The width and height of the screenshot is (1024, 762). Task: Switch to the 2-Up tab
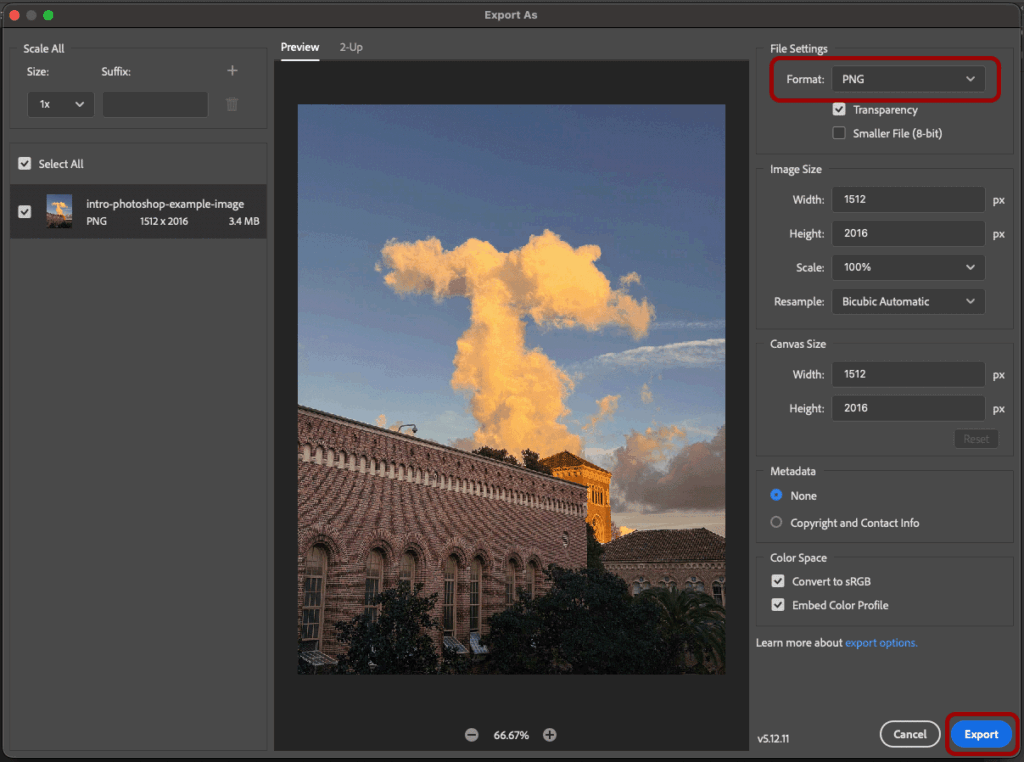click(x=351, y=47)
